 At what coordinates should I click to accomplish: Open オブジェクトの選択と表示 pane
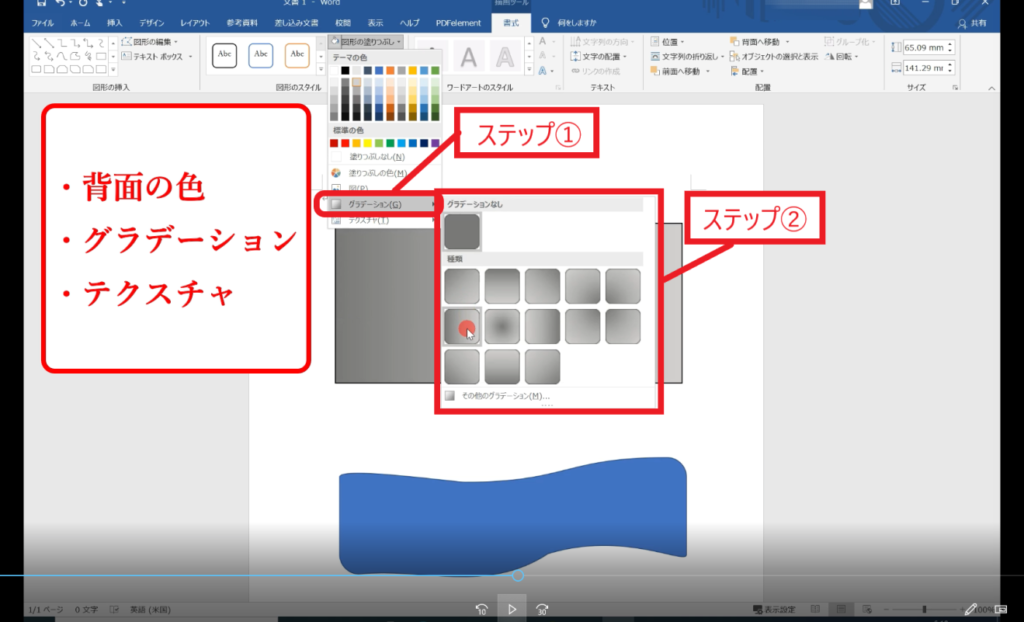(x=780, y=57)
